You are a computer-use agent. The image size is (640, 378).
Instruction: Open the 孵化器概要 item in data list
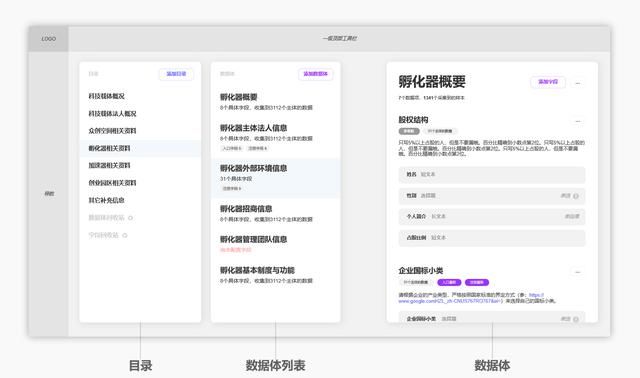(x=276, y=102)
